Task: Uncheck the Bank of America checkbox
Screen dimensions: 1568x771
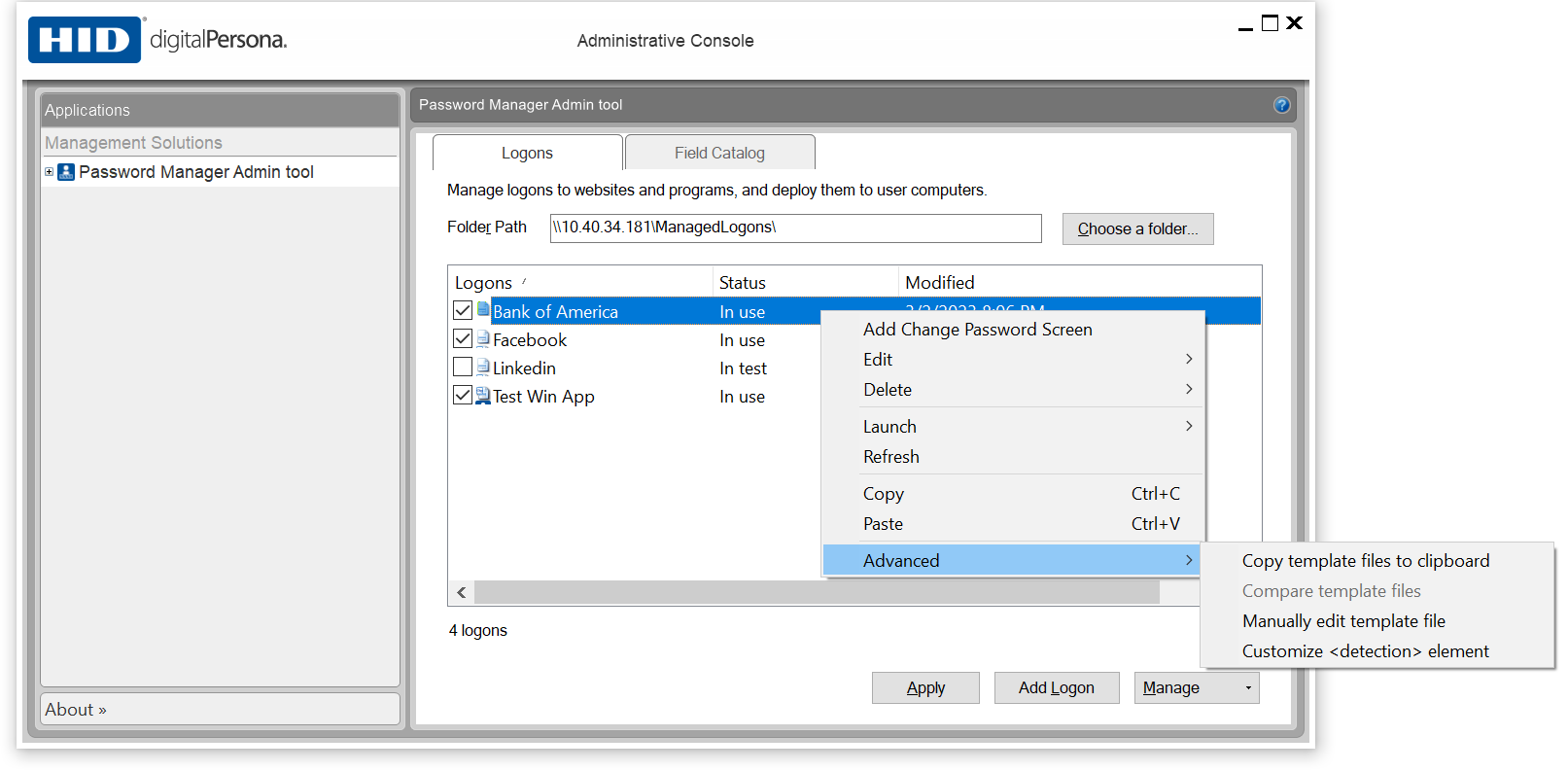Action: (x=463, y=311)
